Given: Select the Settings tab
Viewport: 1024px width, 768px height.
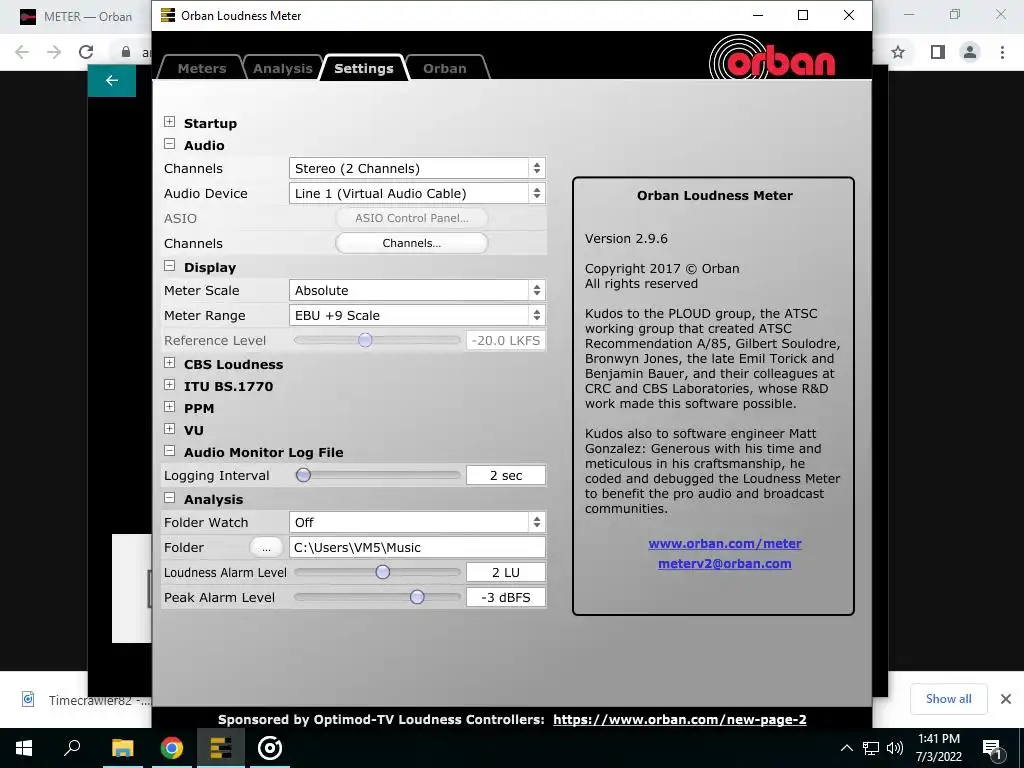Looking at the screenshot, I should click(x=364, y=68).
